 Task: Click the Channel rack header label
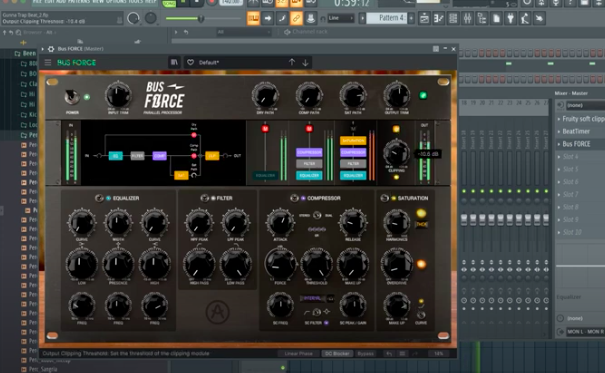point(310,32)
